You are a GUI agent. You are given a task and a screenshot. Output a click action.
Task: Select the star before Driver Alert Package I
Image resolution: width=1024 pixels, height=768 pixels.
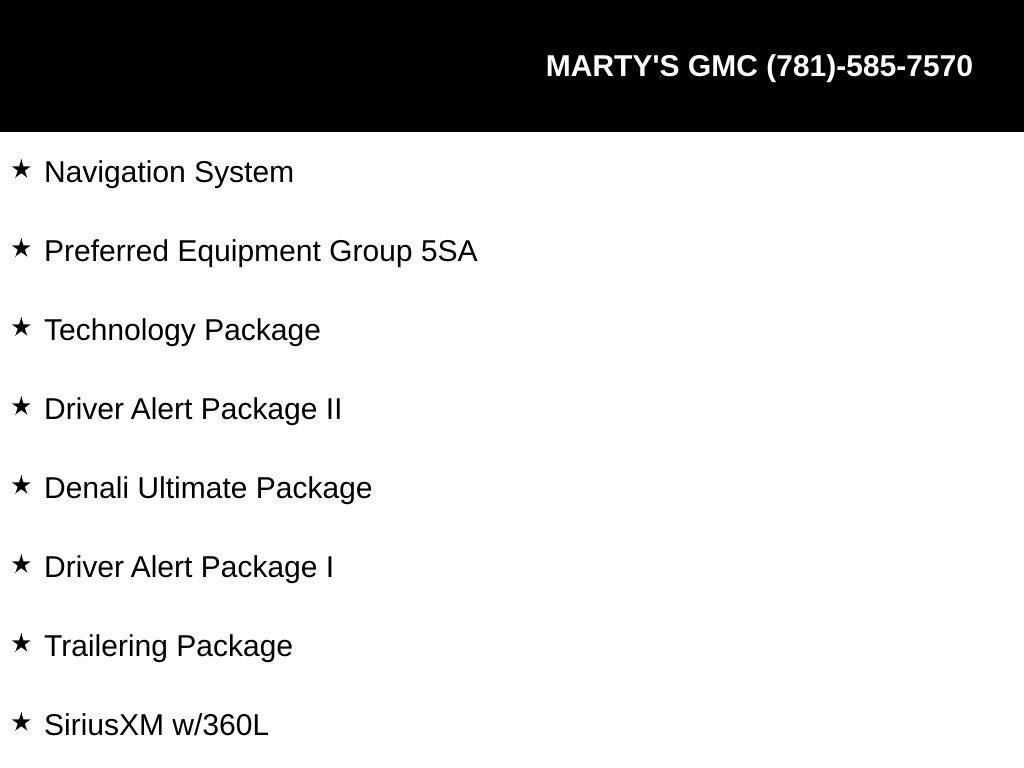pyautogui.click(x=21, y=565)
